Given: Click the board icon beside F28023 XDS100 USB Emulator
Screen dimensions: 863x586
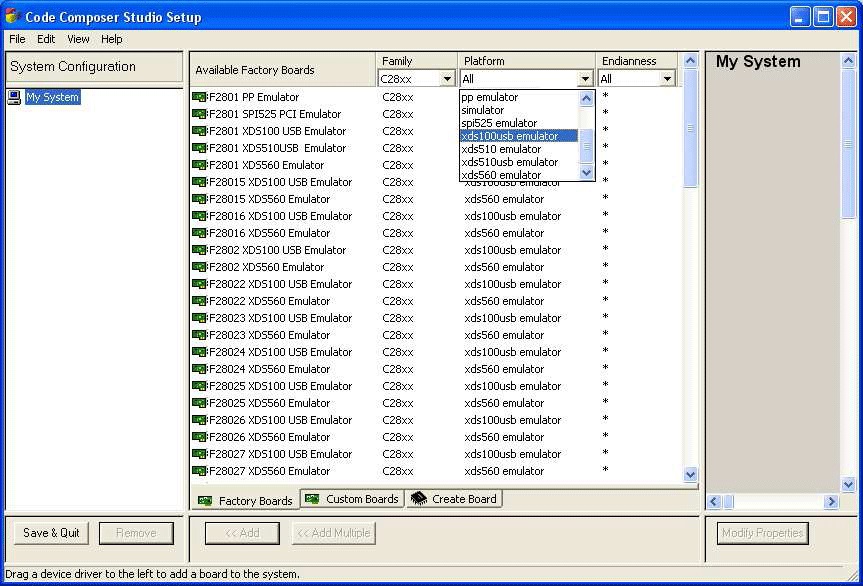Looking at the screenshot, I should 199,319.
